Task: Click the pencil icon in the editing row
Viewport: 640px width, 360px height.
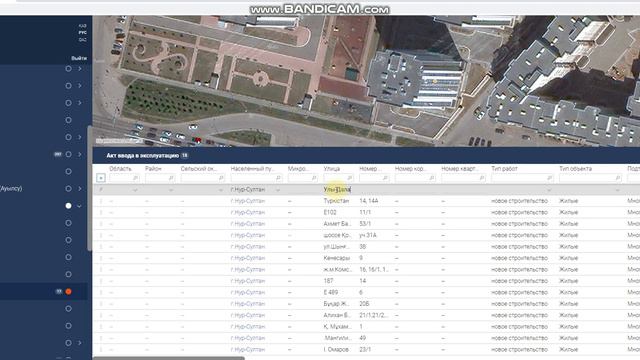Action: (101, 190)
